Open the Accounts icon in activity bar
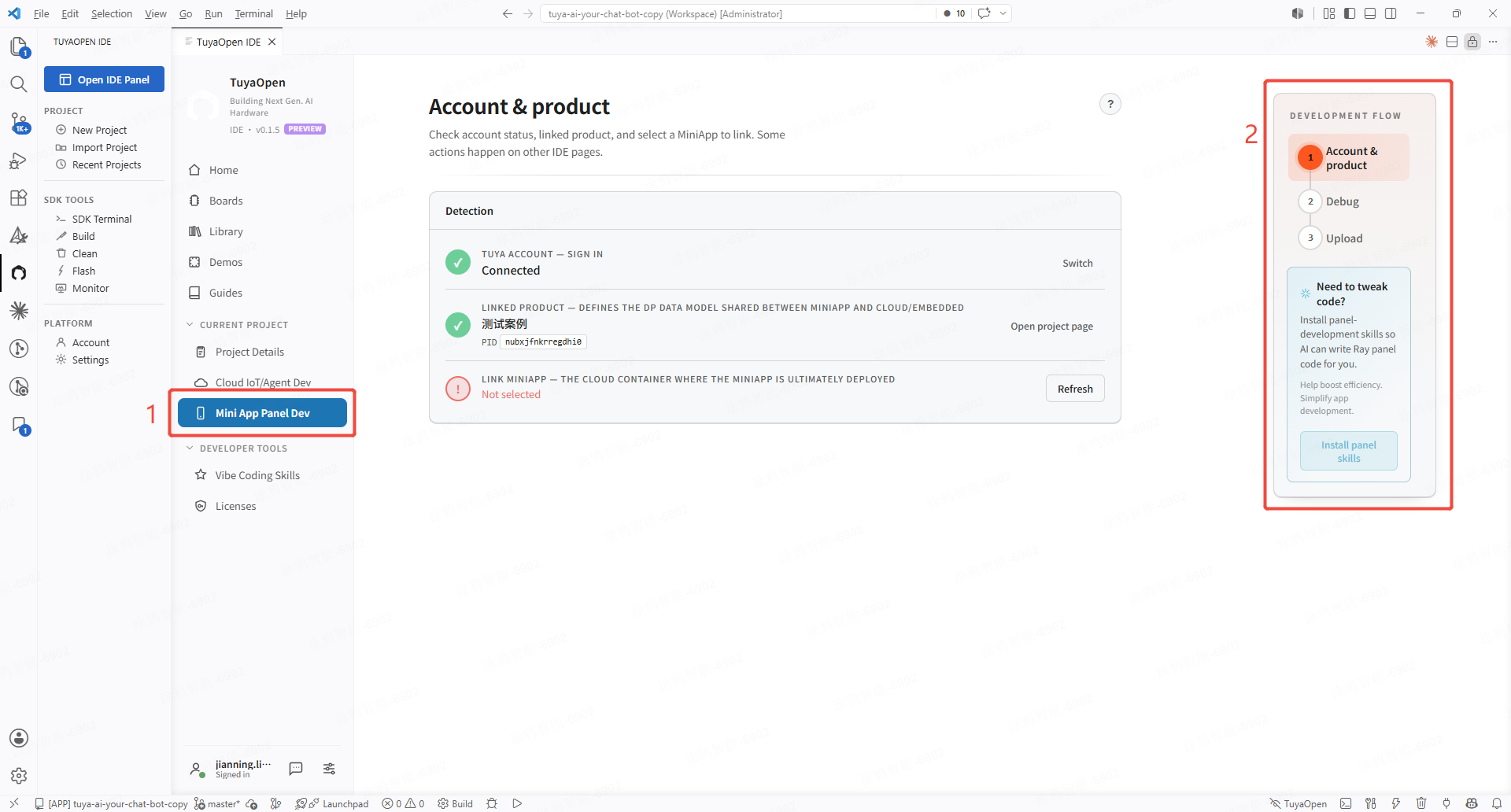The width and height of the screenshot is (1511, 812). pos(19,738)
